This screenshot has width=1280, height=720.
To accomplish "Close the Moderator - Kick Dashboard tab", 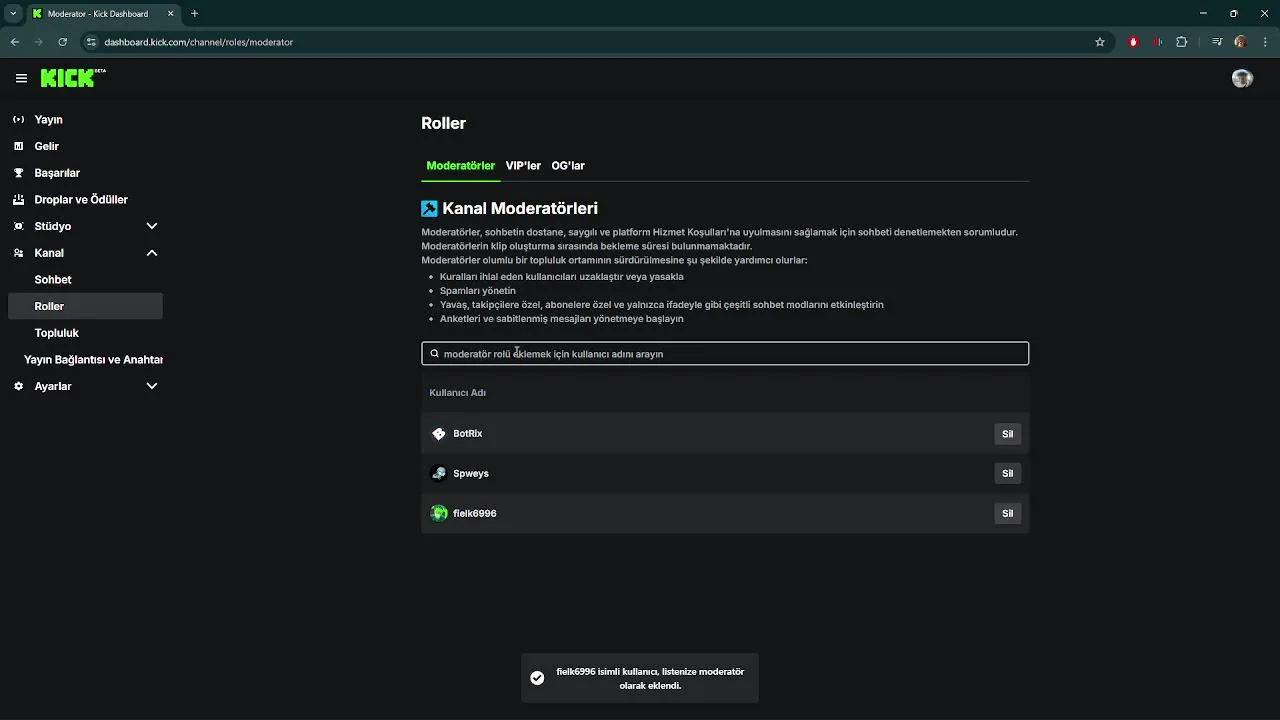I will click(x=170, y=14).
